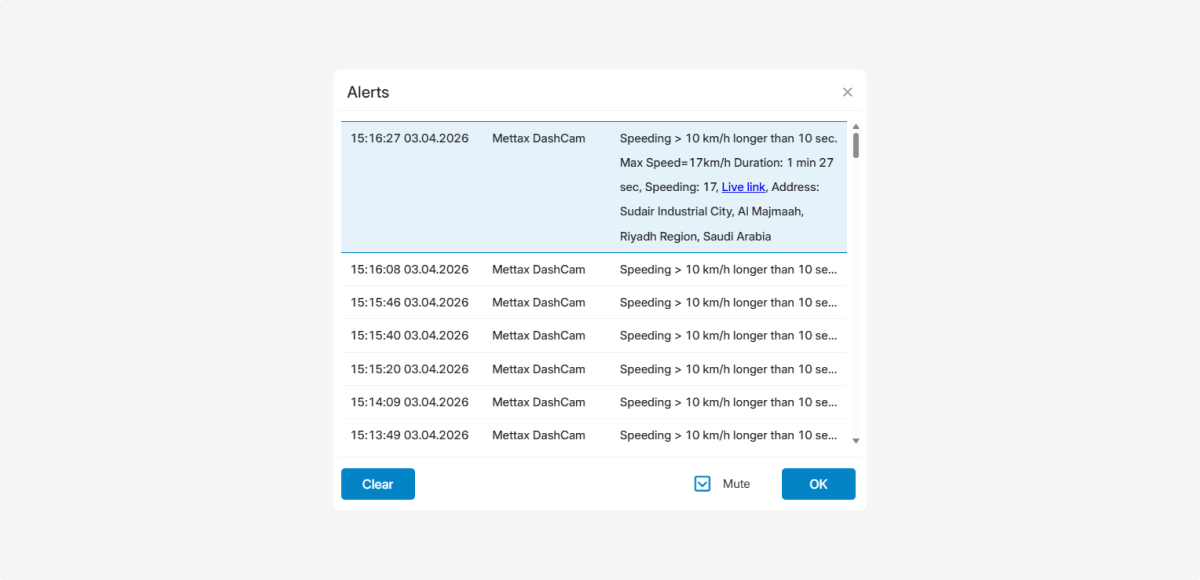Click Mettax DashCam in the 15:16:27 row
Image resolution: width=1200 pixels, height=580 pixels.
point(538,138)
